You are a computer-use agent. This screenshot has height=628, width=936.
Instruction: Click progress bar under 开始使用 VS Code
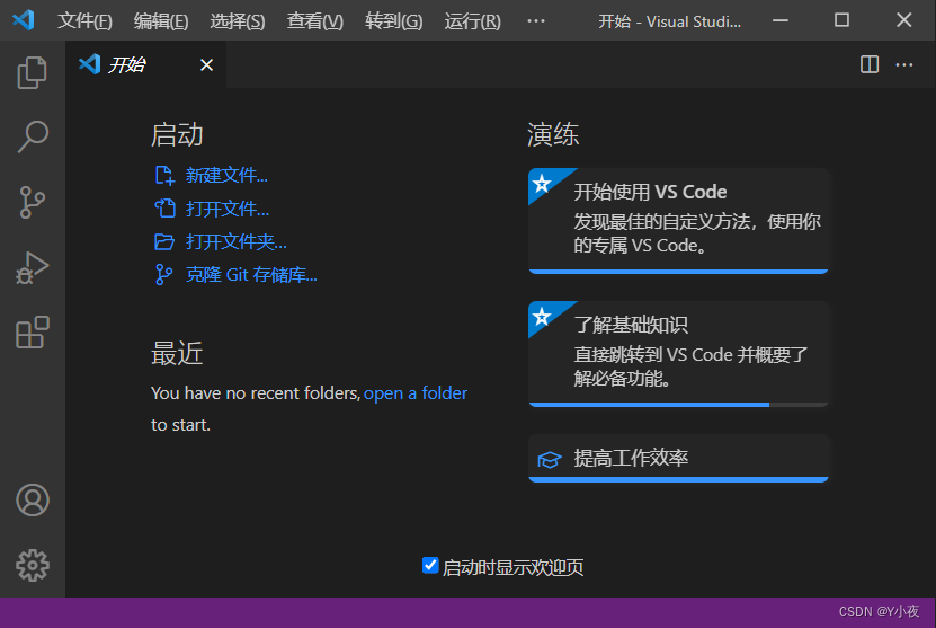pos(678,272)
